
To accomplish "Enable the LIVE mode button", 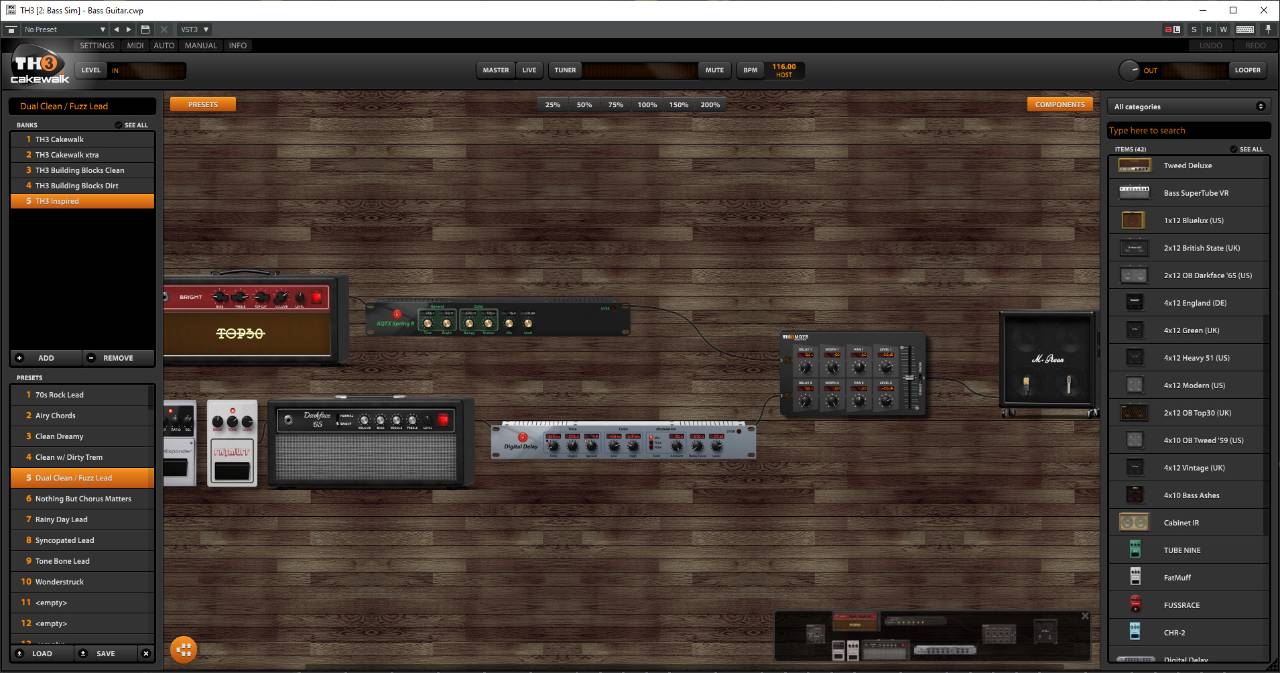I will tap(529, 70).
